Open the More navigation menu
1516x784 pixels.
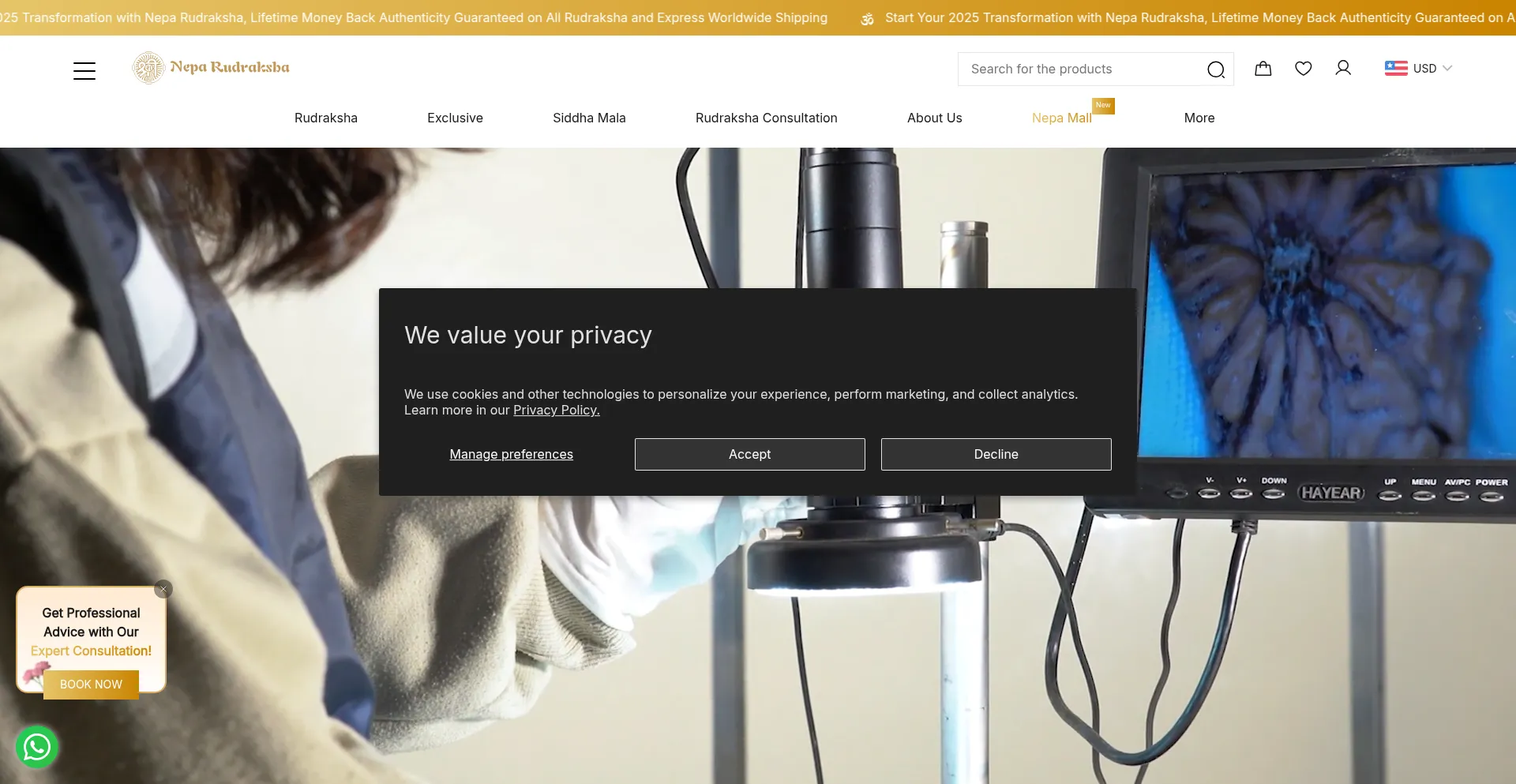tap(1199, 118)
